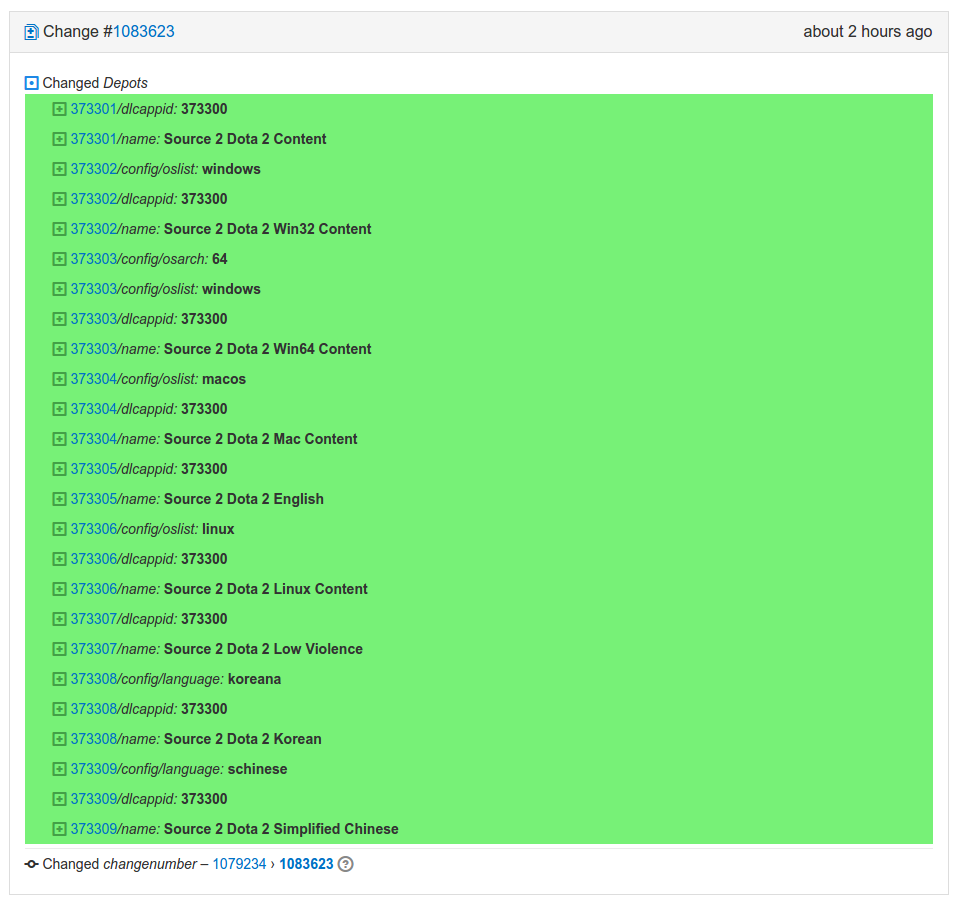Open depot 373301 link in dlcappid row
The image size is (959, 904).
click(94, 109)
